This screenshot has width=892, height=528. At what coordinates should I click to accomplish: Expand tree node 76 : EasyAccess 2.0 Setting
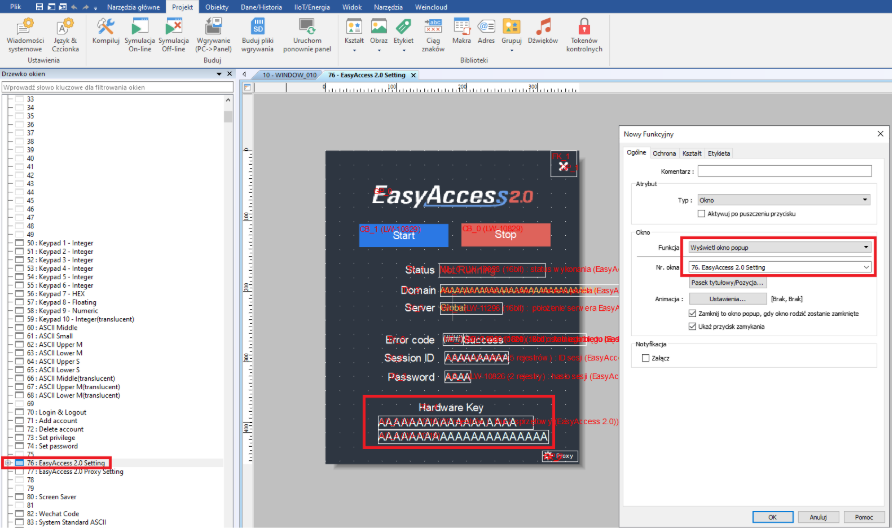click(x=8, y=463)
